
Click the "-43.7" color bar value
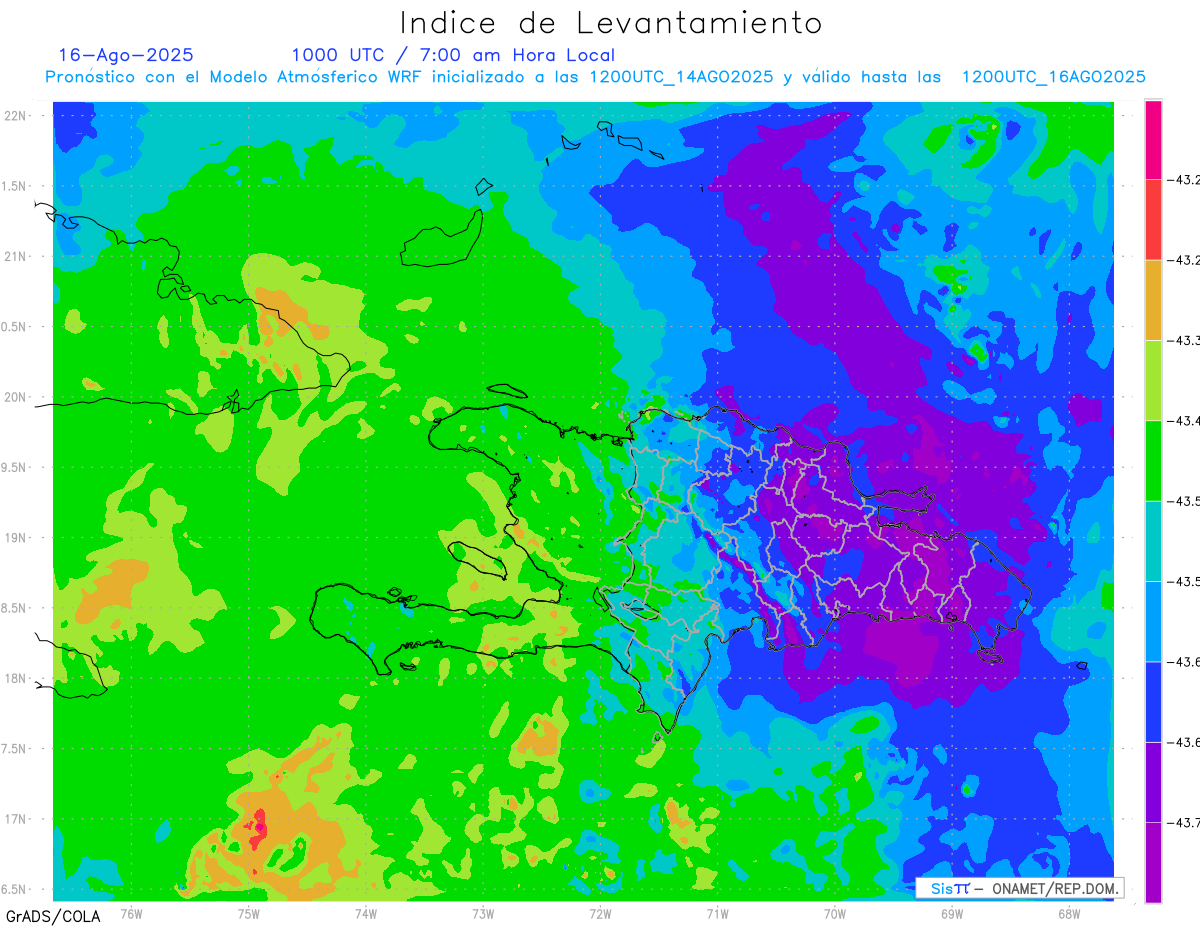tap(1184, 822)
